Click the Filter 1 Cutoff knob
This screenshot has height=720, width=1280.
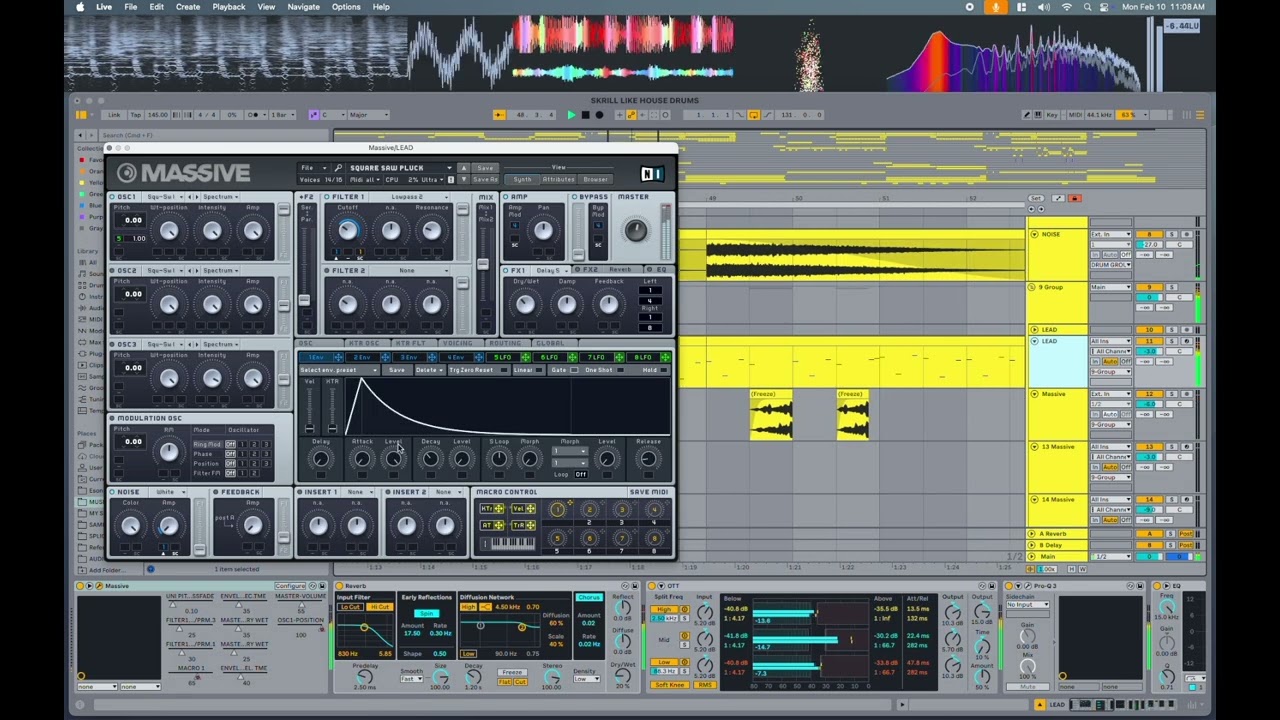pos(347,231)
